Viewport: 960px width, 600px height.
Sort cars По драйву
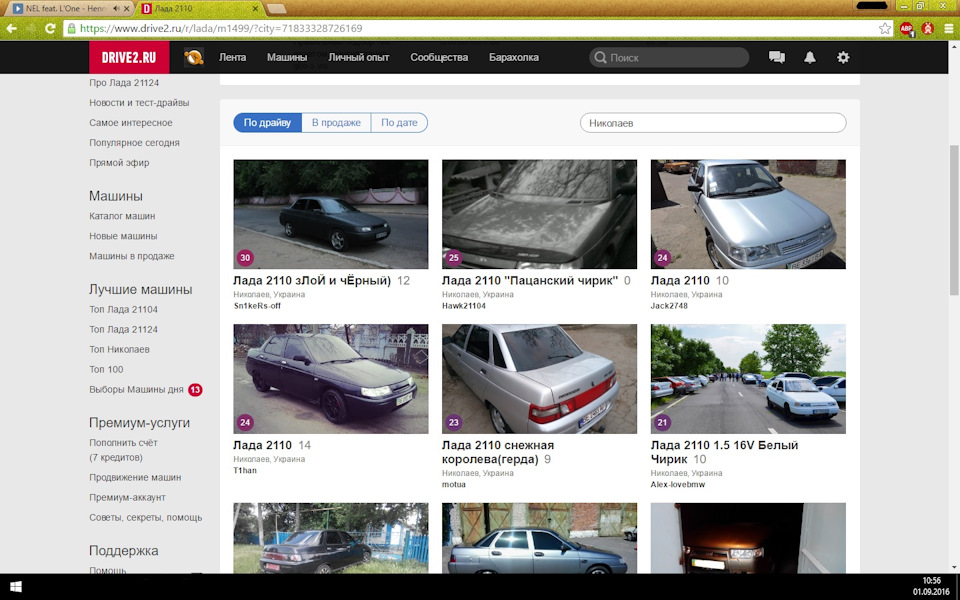(x=268, y=122)
